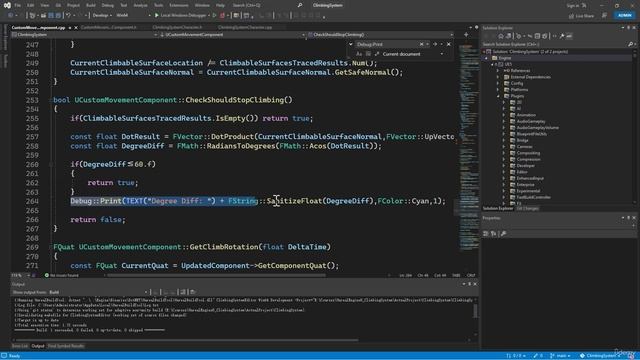Image resolution: width=640 pixels, height=360 pixels.
Task: Open the Build menu
Action: pyautogui.click(x=91, y=5)
